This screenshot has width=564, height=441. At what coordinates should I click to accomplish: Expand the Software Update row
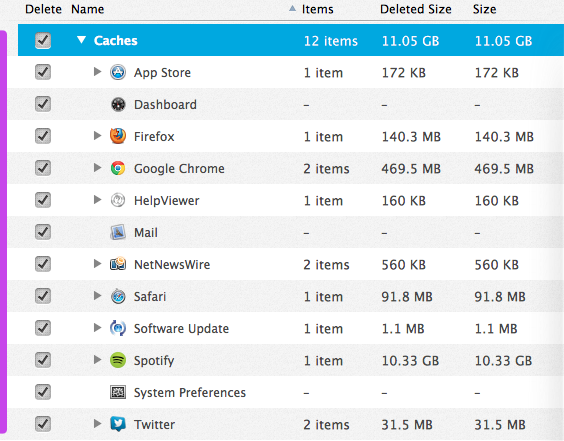click(97, 327)
